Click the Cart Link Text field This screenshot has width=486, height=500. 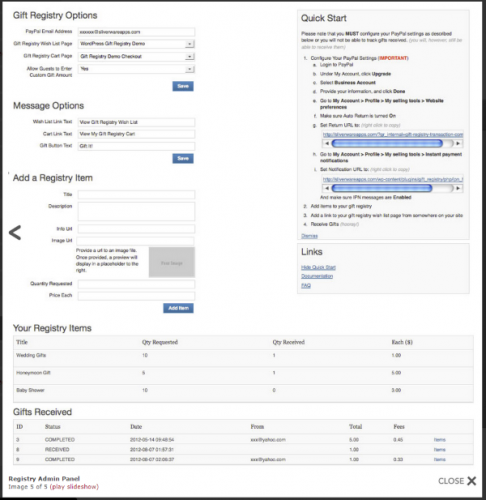click(x=136, y=134)
